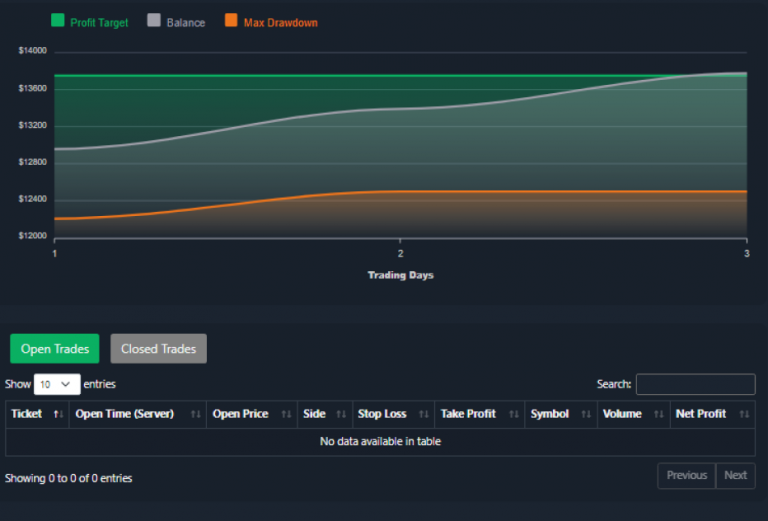This screenshot has width=768, height=521.
Task: Switch to Closed Trades tab
Action: pyautogui.click(x=158, y=349)
